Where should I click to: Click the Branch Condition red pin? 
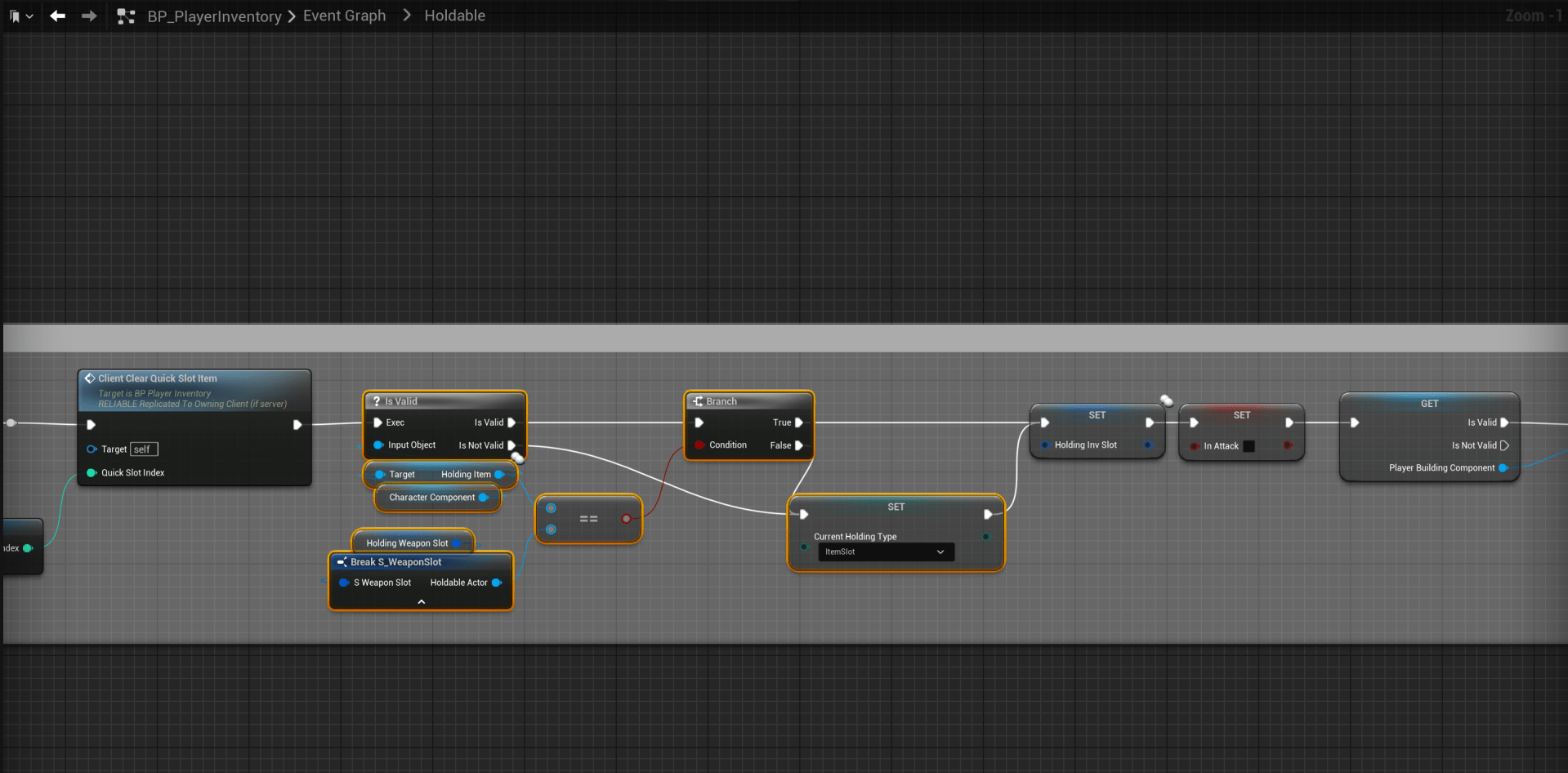coord(699,445)
